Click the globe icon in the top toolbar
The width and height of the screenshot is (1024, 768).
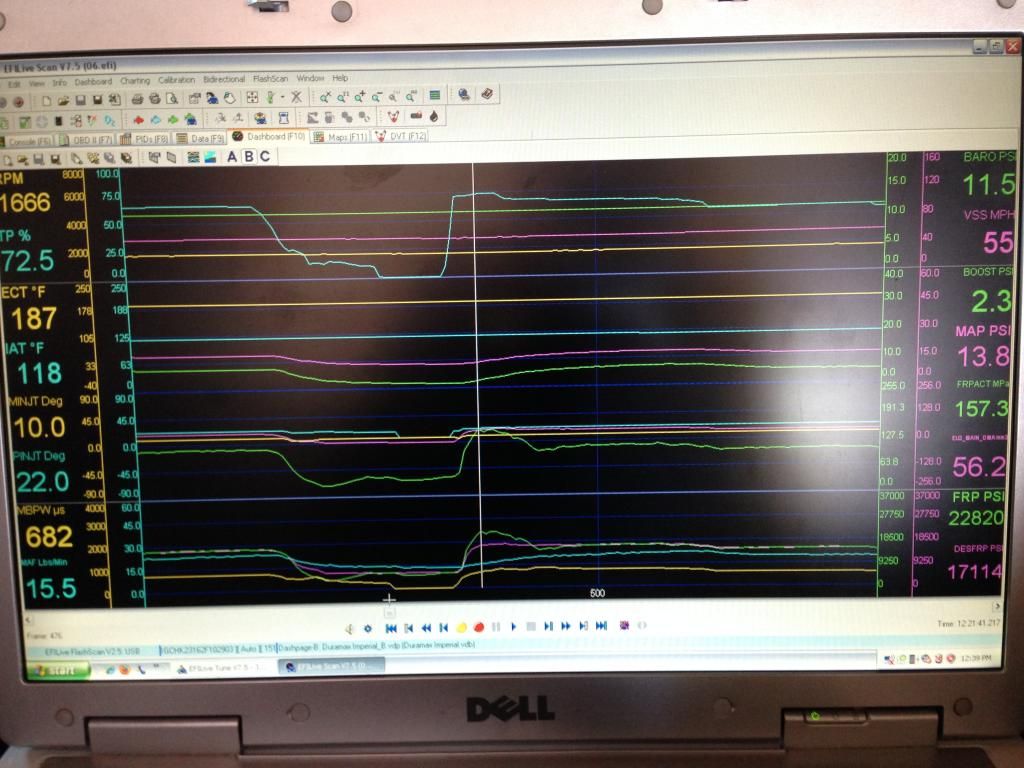point(464,95)
